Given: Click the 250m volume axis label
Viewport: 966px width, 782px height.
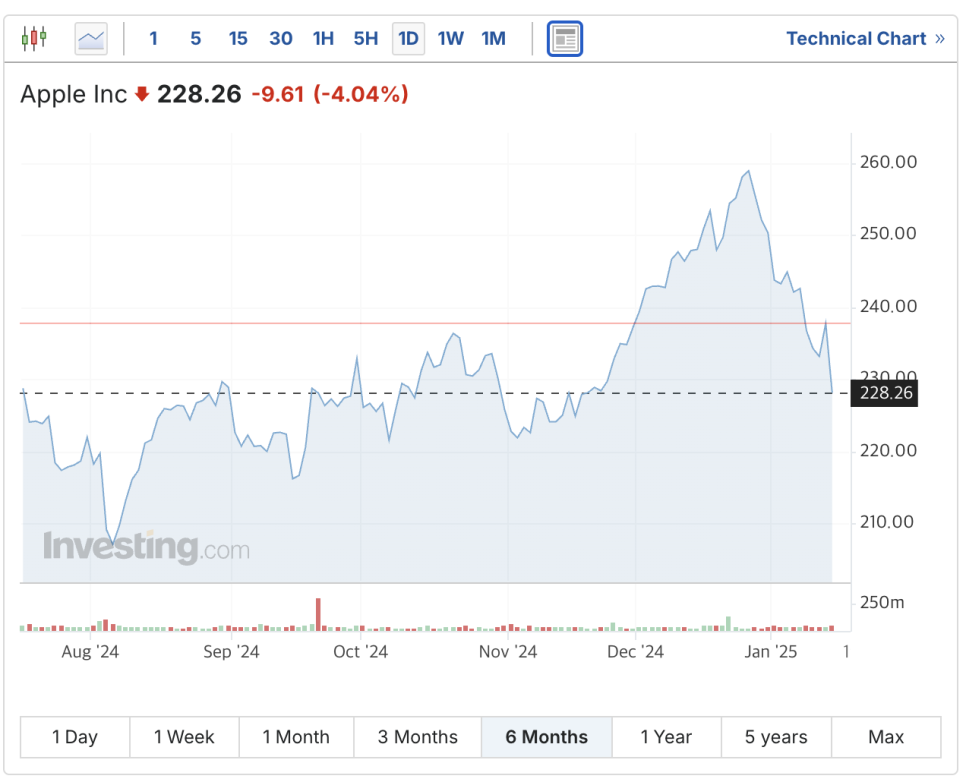Looking at the screenshot, I should [882, 603].
